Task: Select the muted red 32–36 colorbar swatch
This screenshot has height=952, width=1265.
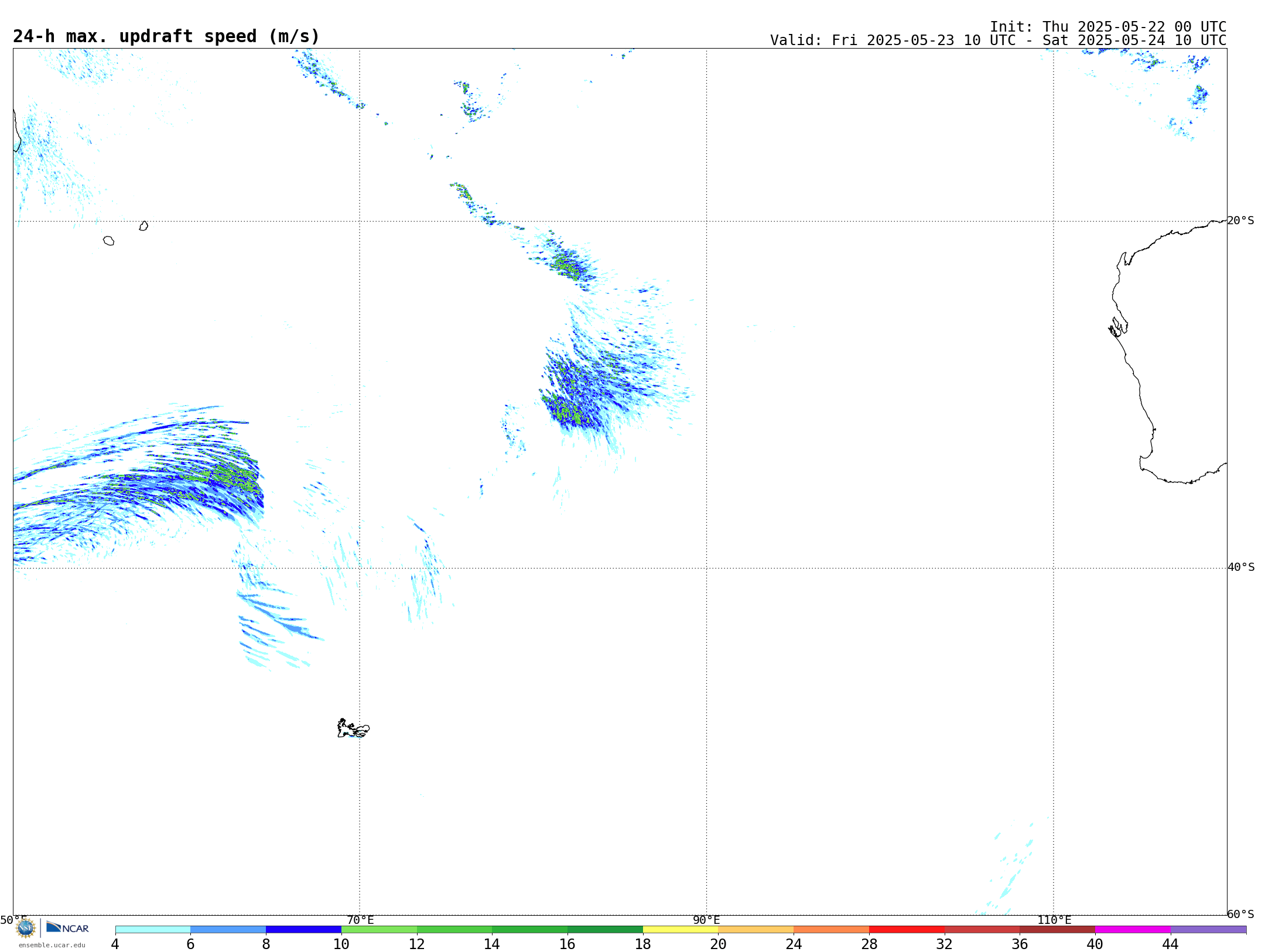Action: click(x=982, y=930)
